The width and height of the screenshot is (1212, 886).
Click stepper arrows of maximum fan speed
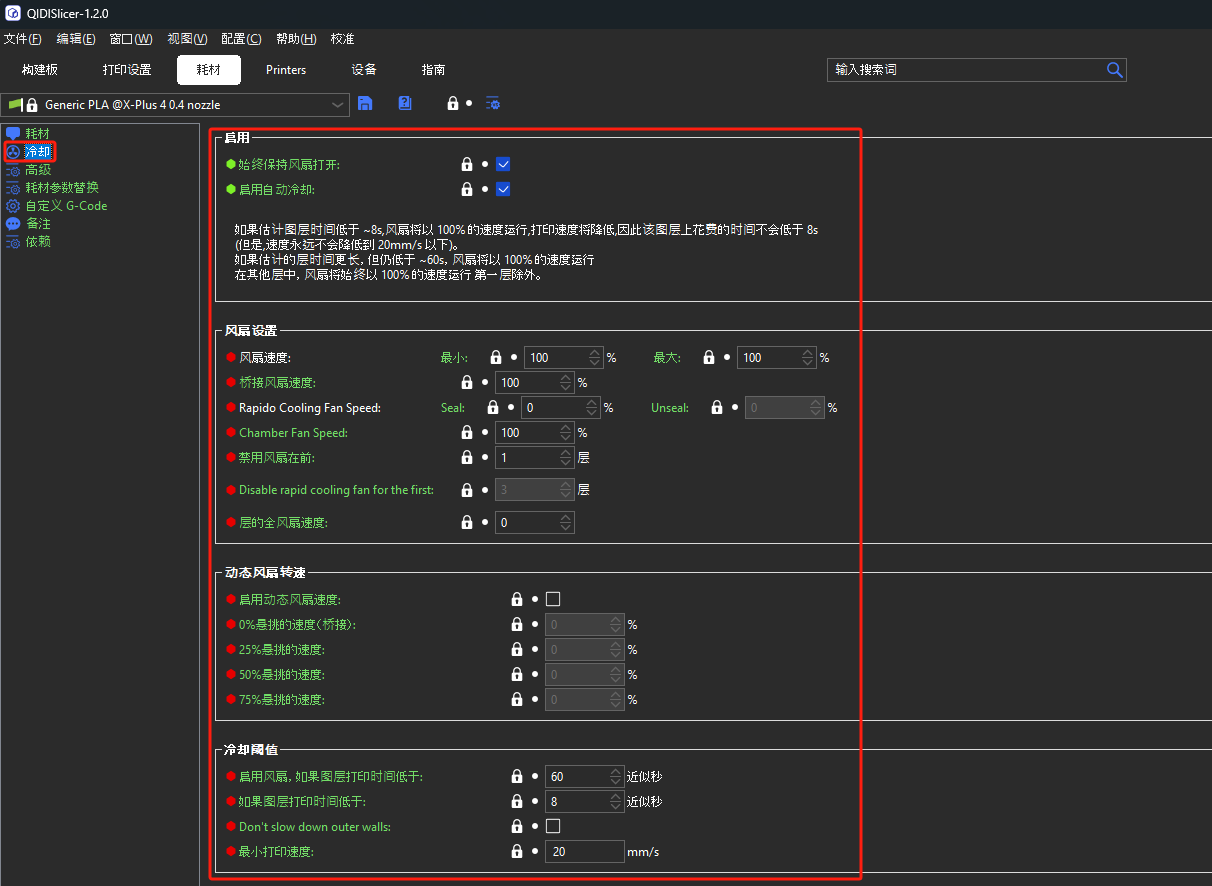pos(808,357)
